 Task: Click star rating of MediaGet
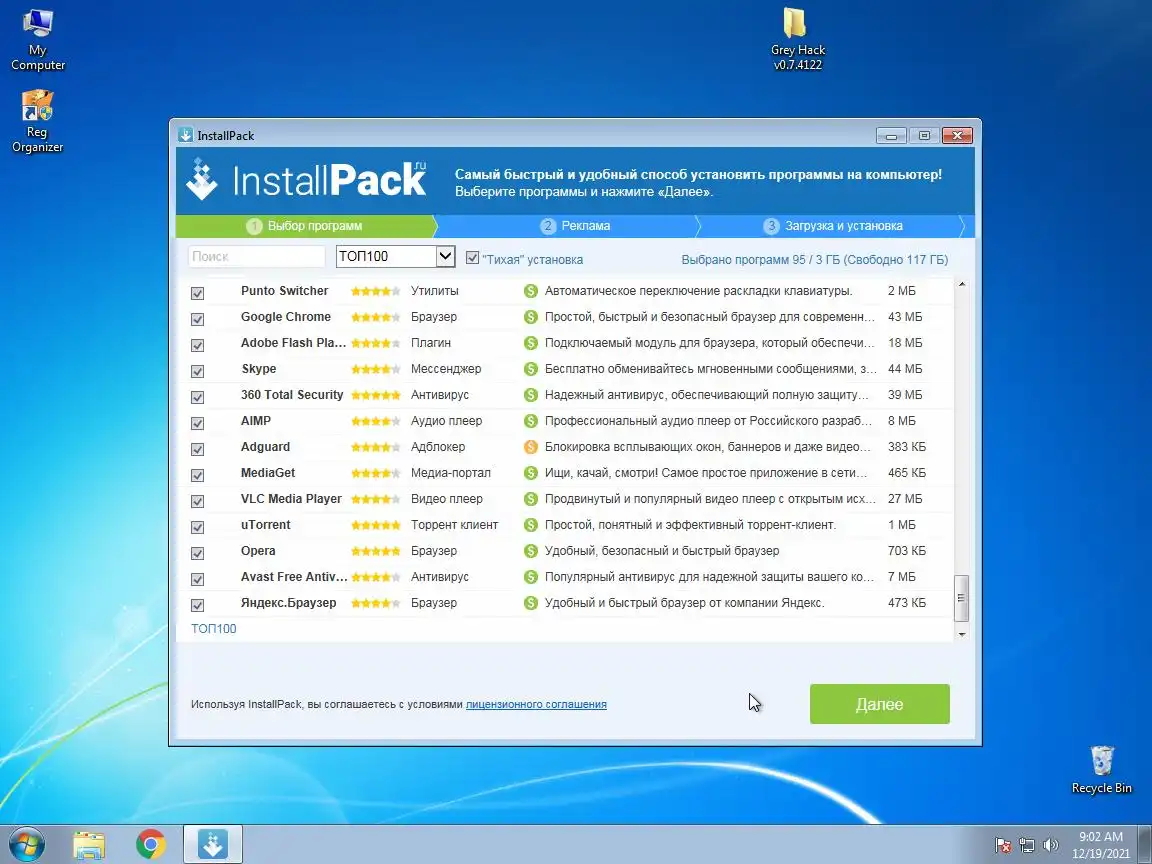pyautogui.click(x=375, y=473)
